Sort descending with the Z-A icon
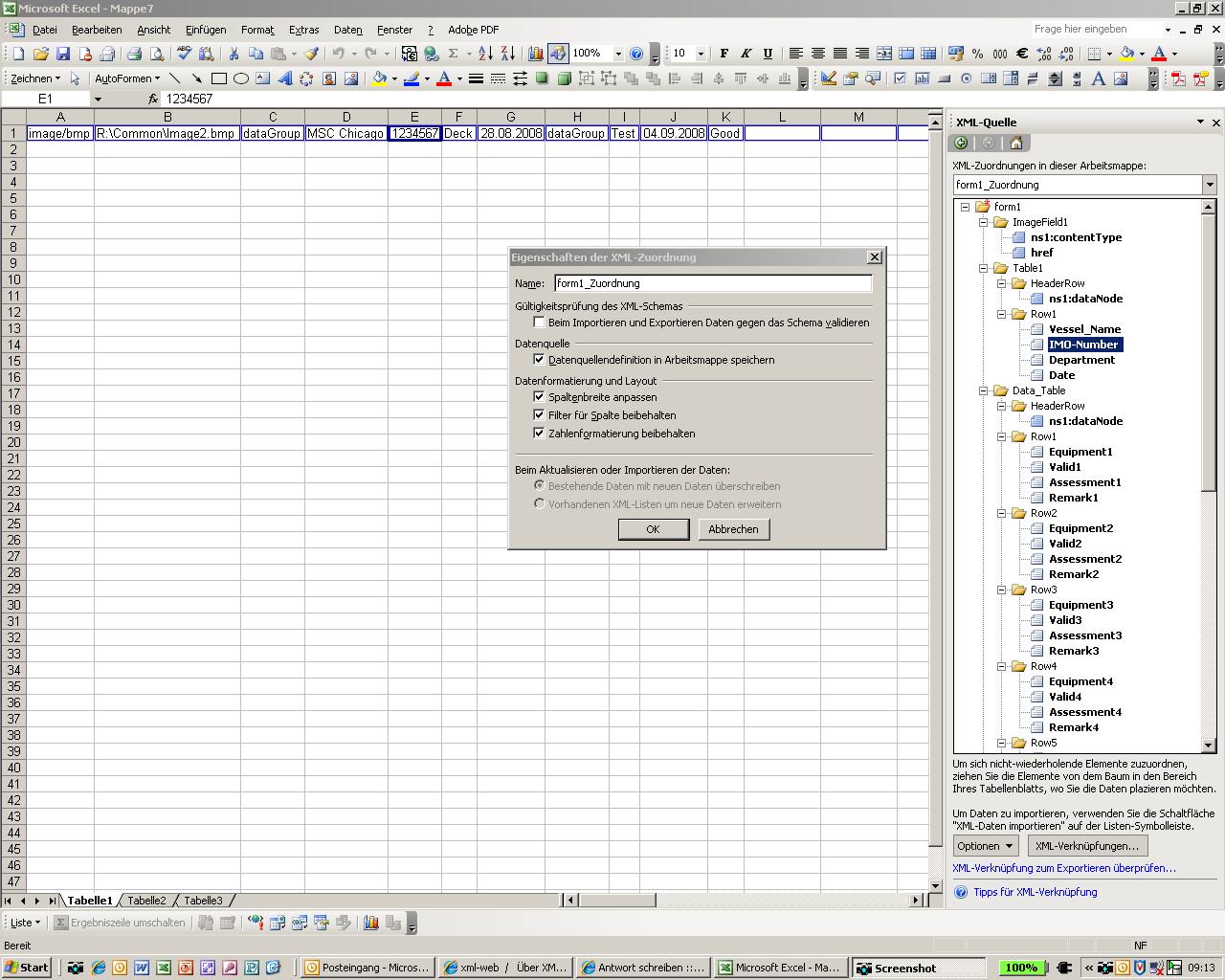 click(x=507, y=54)
